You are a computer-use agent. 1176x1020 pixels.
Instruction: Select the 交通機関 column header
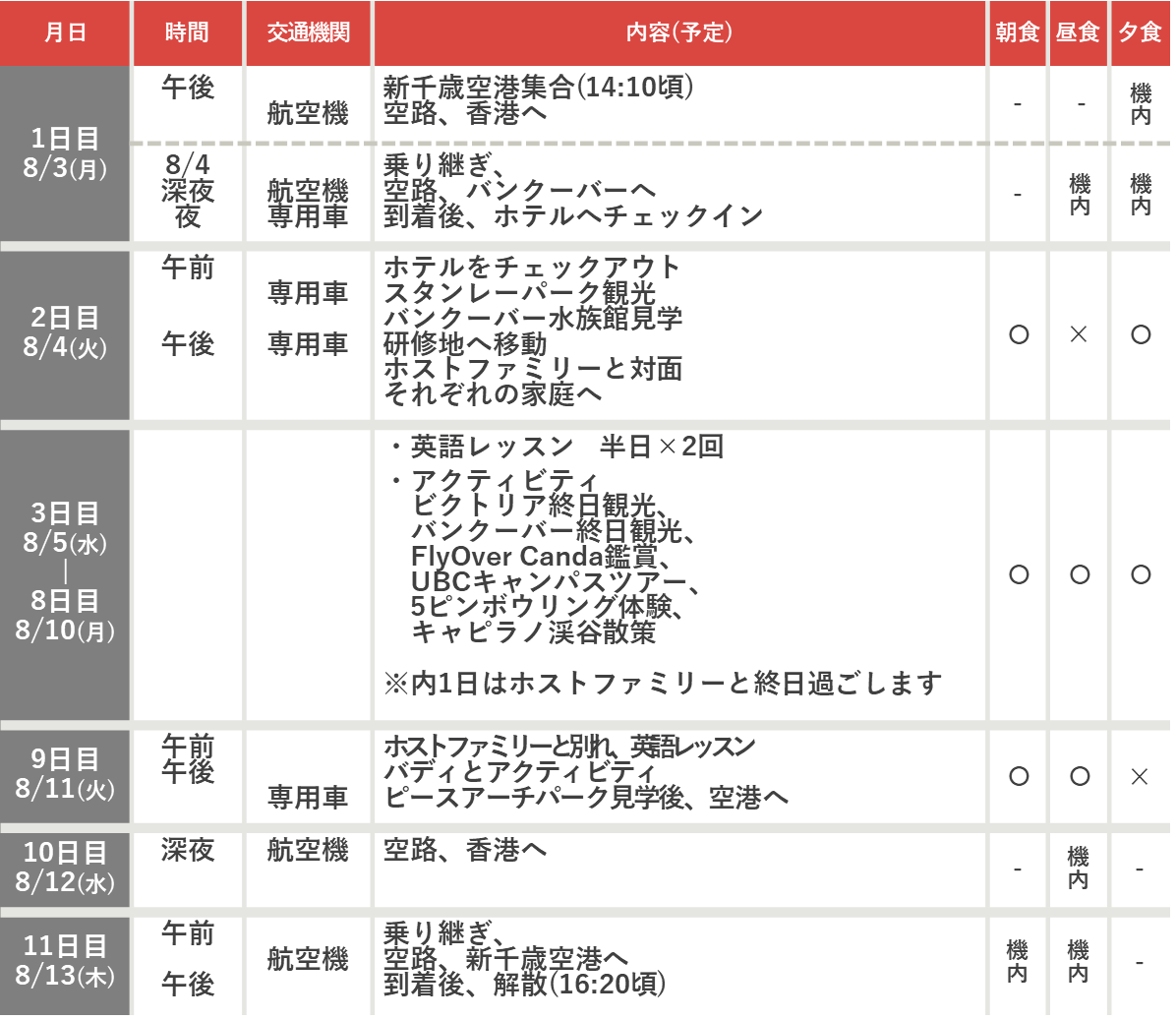[308, 32]
